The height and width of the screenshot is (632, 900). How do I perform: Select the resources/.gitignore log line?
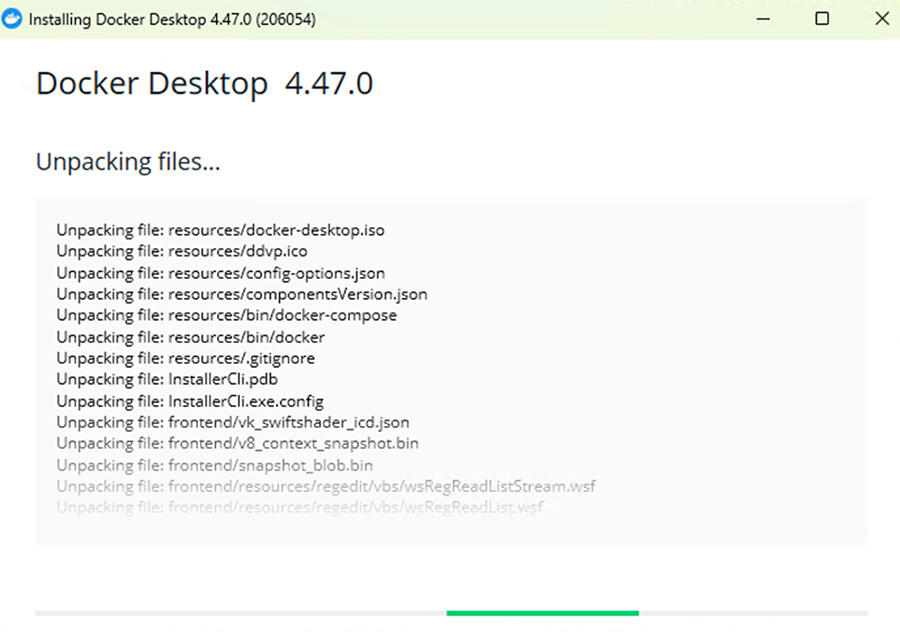click(185, 358)
